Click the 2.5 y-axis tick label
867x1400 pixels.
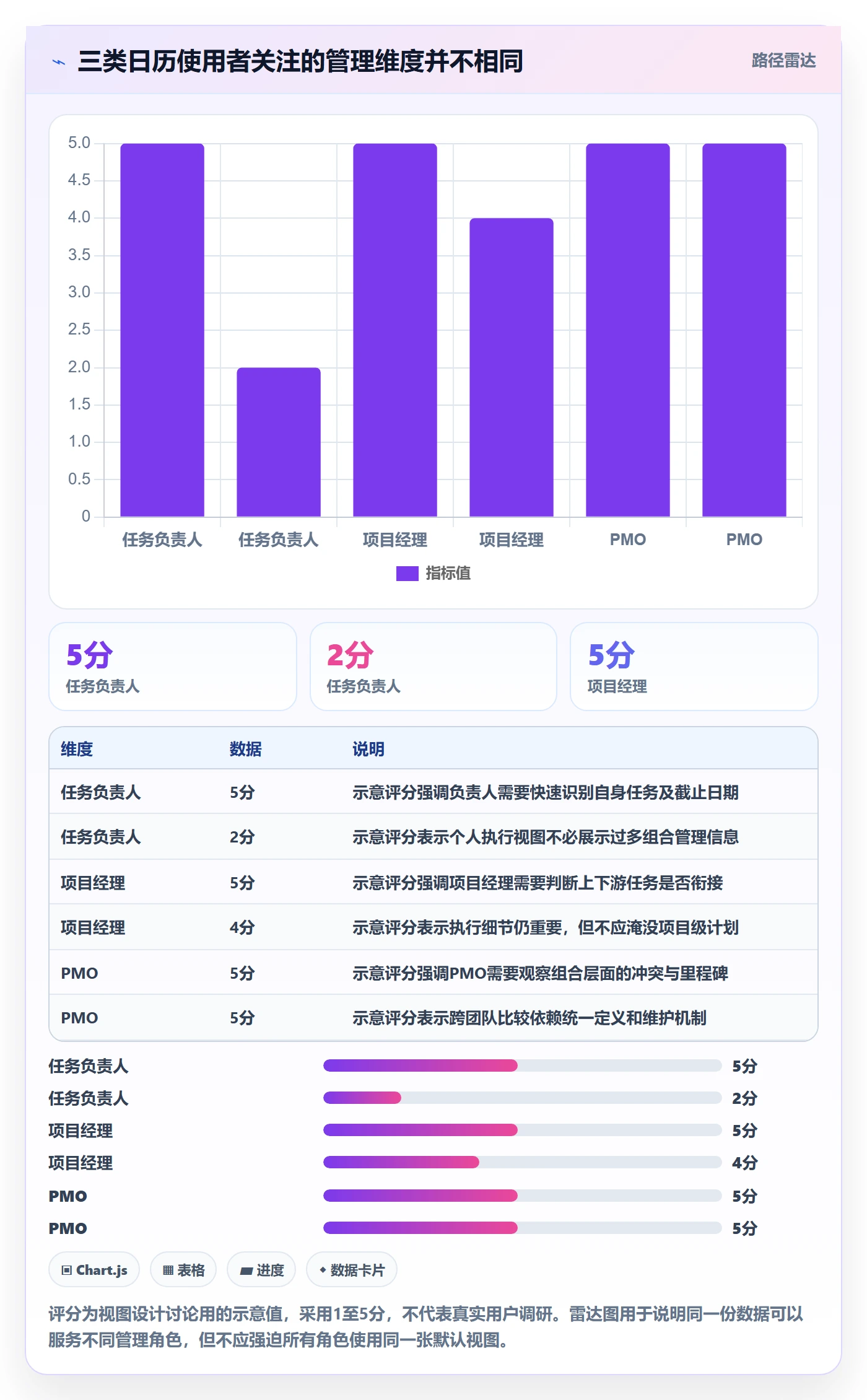point(79,330)
